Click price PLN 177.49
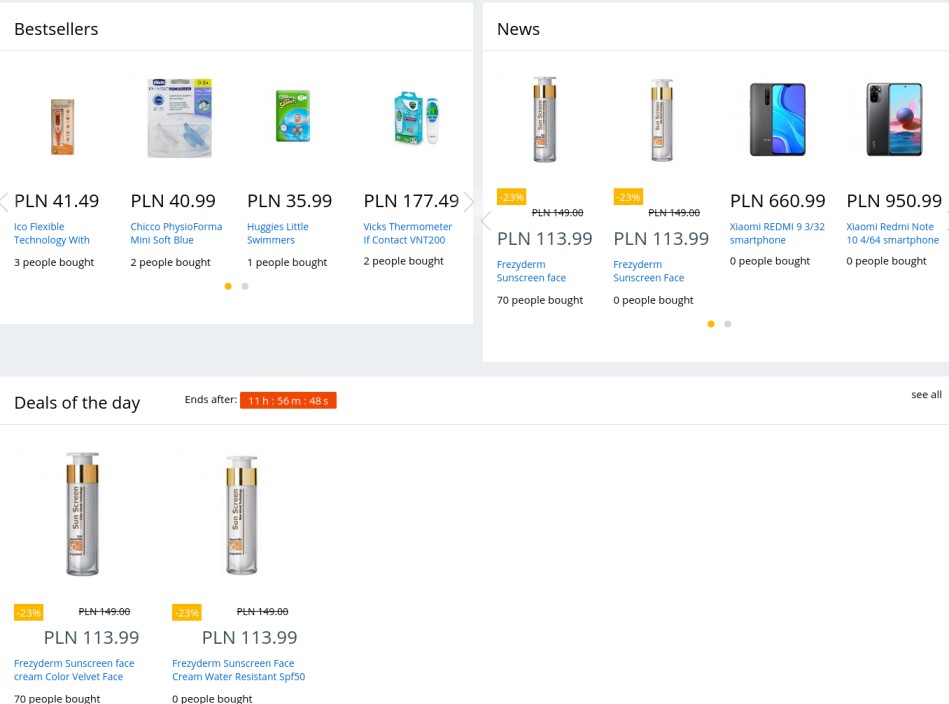The width and height of the screenshot is (949, 704). [x=412, y=201]
